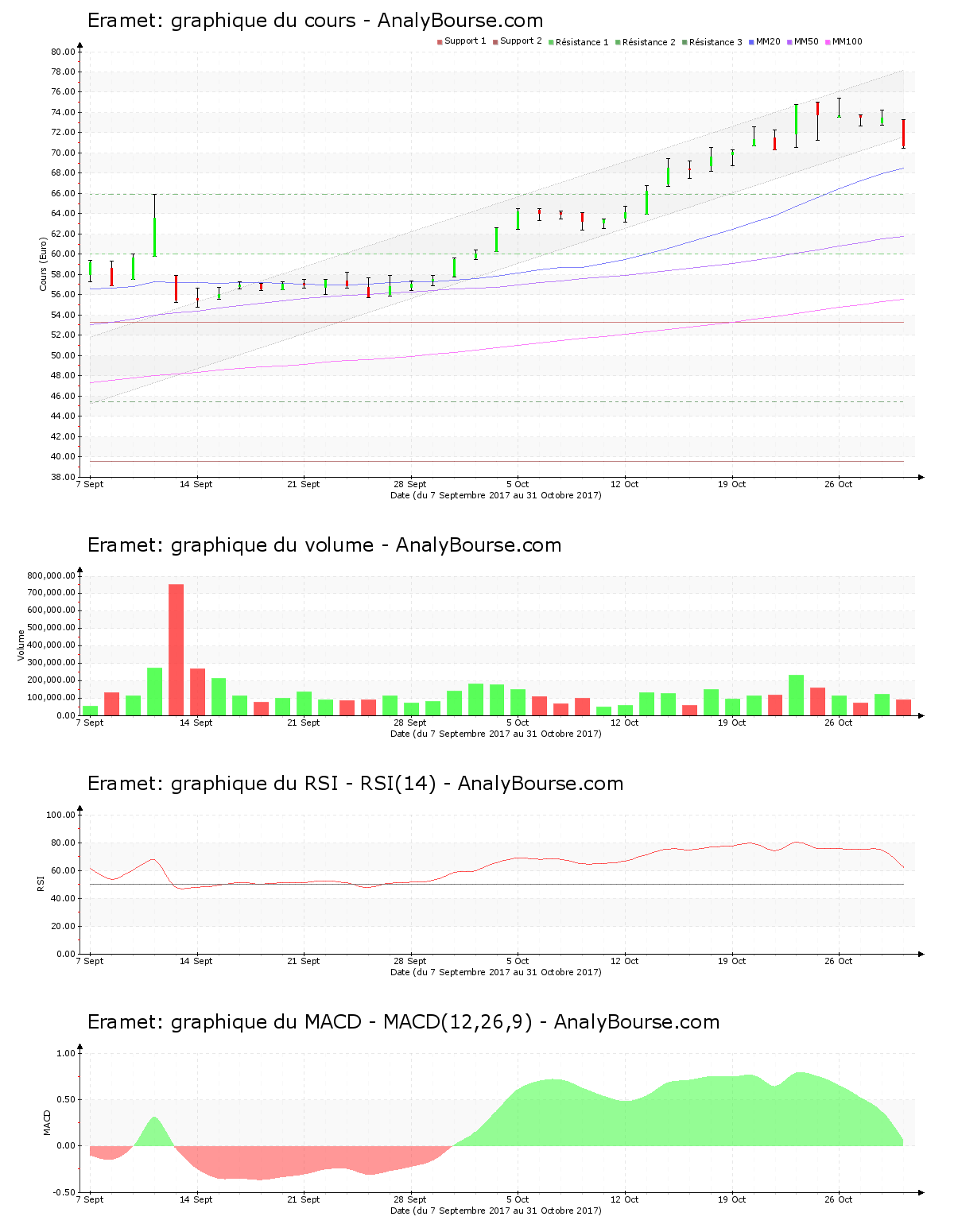Click '21 Sept' under the volume chart
The image size is (954, 1232).
pos(304,723)
